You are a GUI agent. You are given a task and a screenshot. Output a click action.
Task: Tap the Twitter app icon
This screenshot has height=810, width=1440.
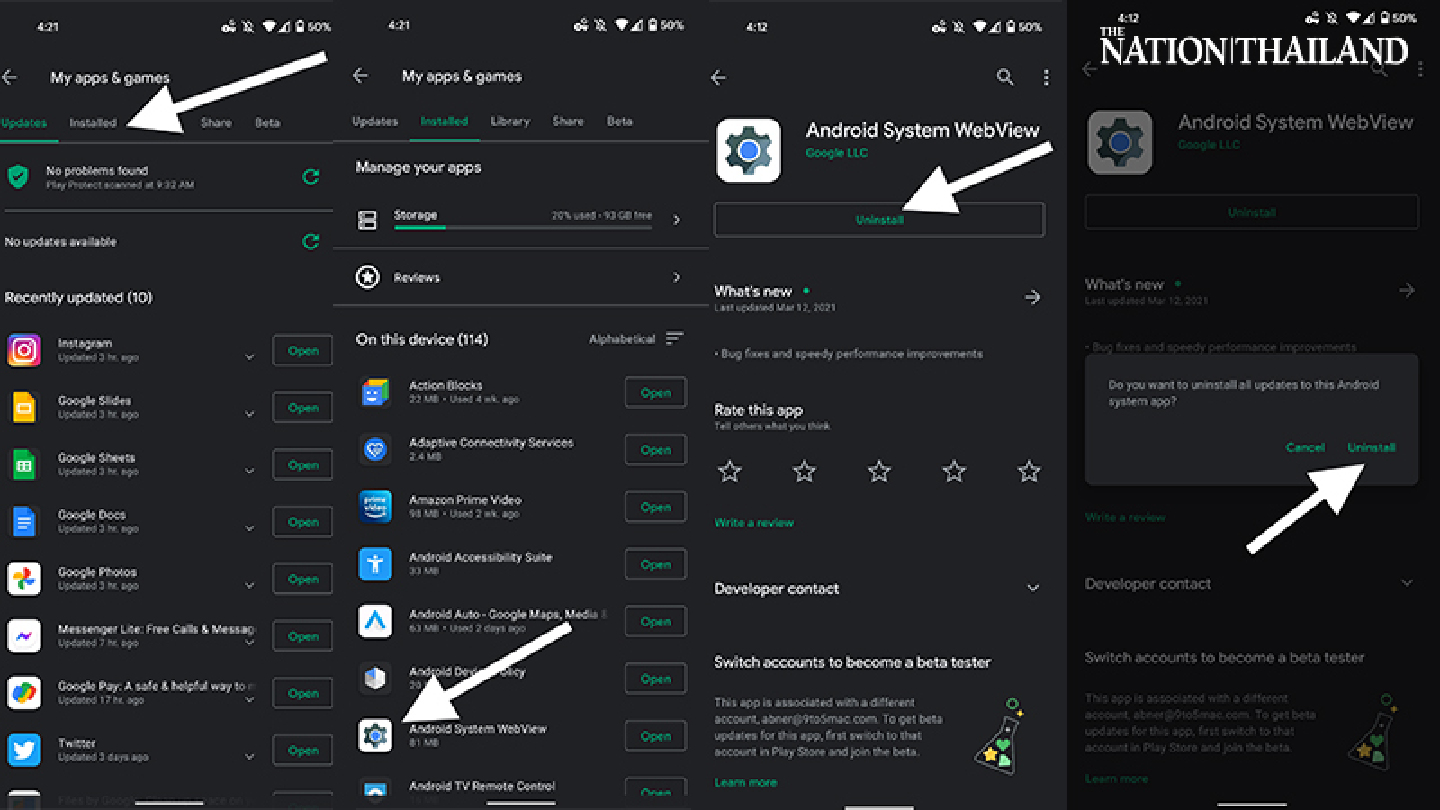coord(24,750)
